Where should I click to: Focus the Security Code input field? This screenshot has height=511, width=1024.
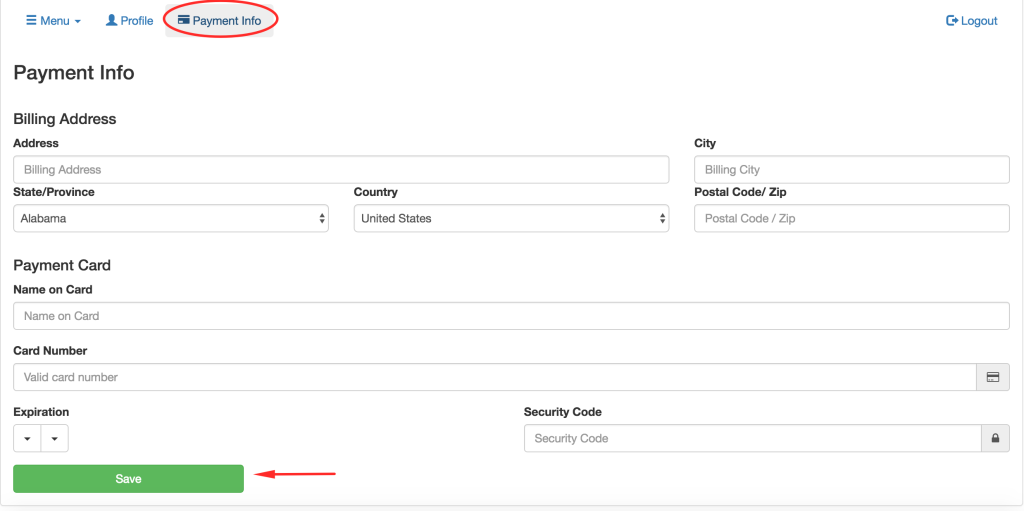click(x=752, y=439)
